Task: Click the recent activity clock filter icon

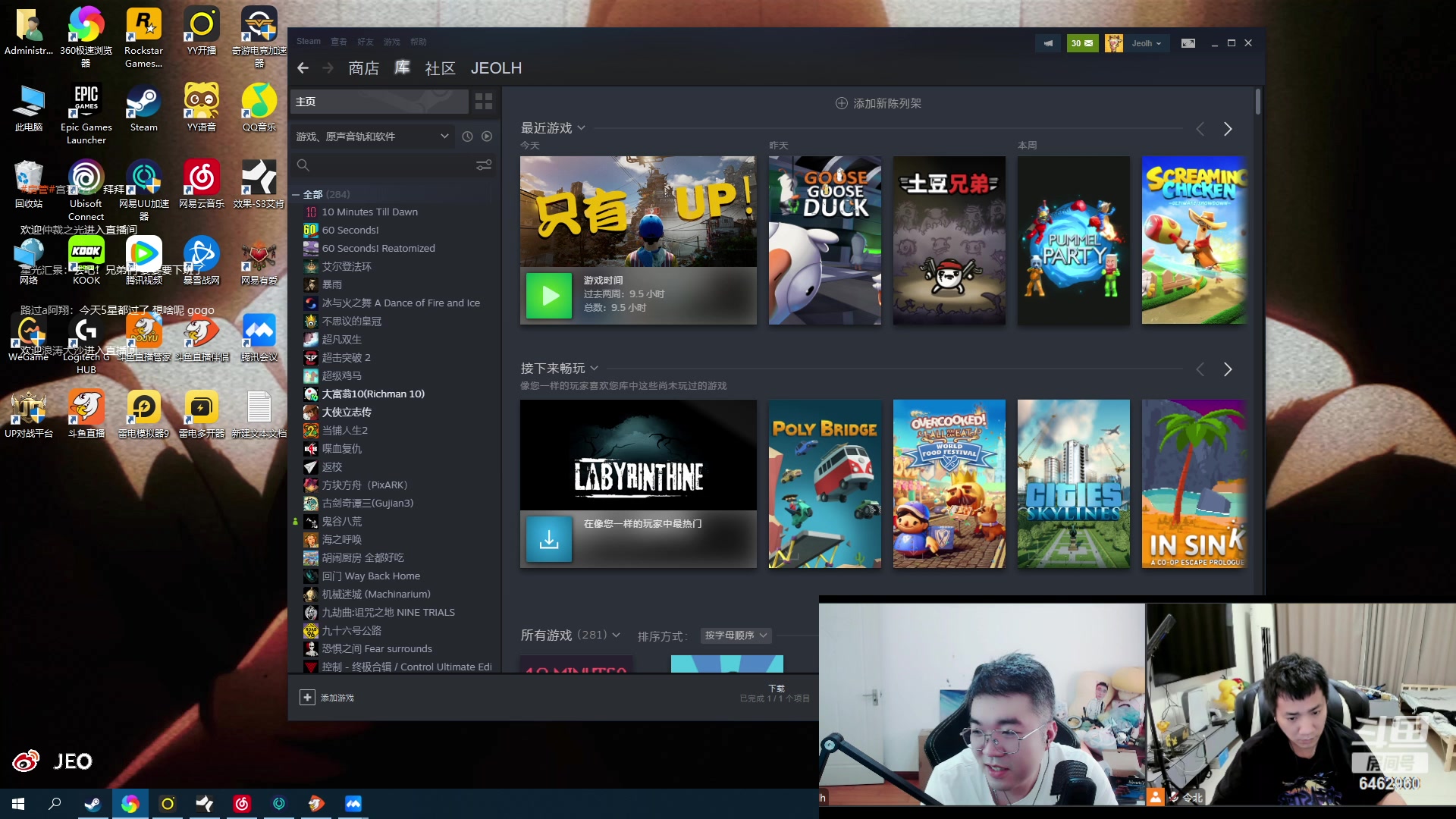Action: [x=467, y=136]
